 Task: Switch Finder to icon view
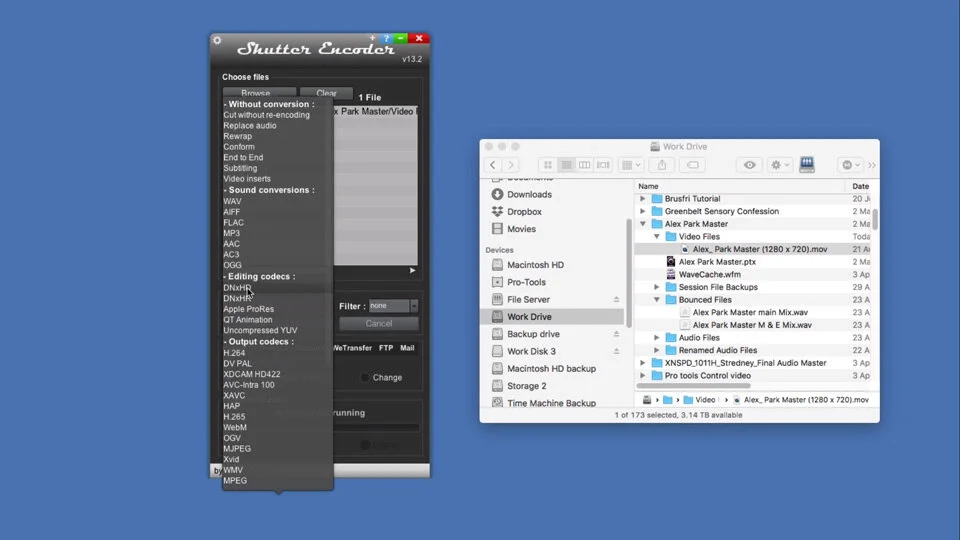point(548,165)
